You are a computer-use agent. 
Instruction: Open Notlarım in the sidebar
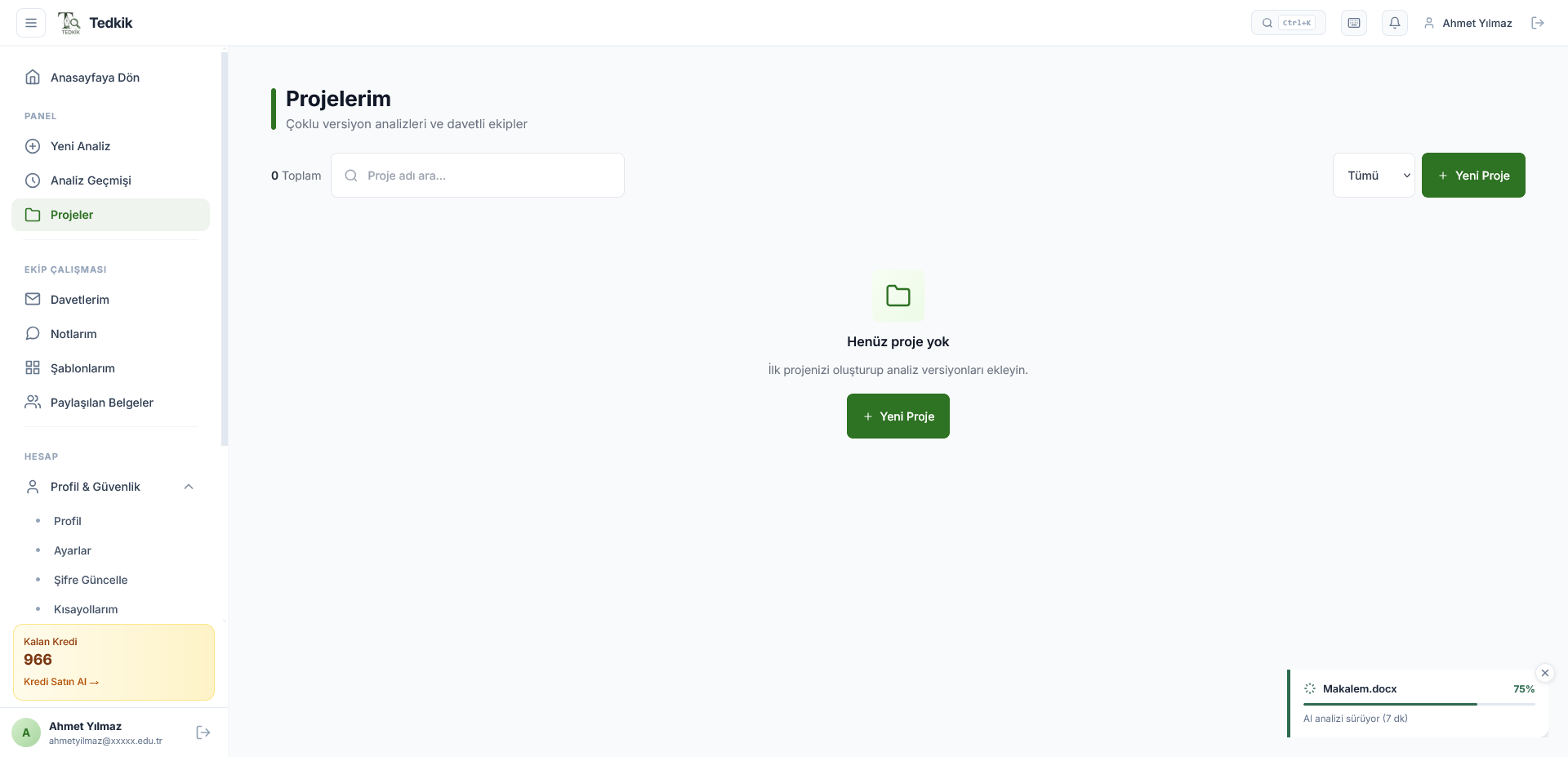110,334
